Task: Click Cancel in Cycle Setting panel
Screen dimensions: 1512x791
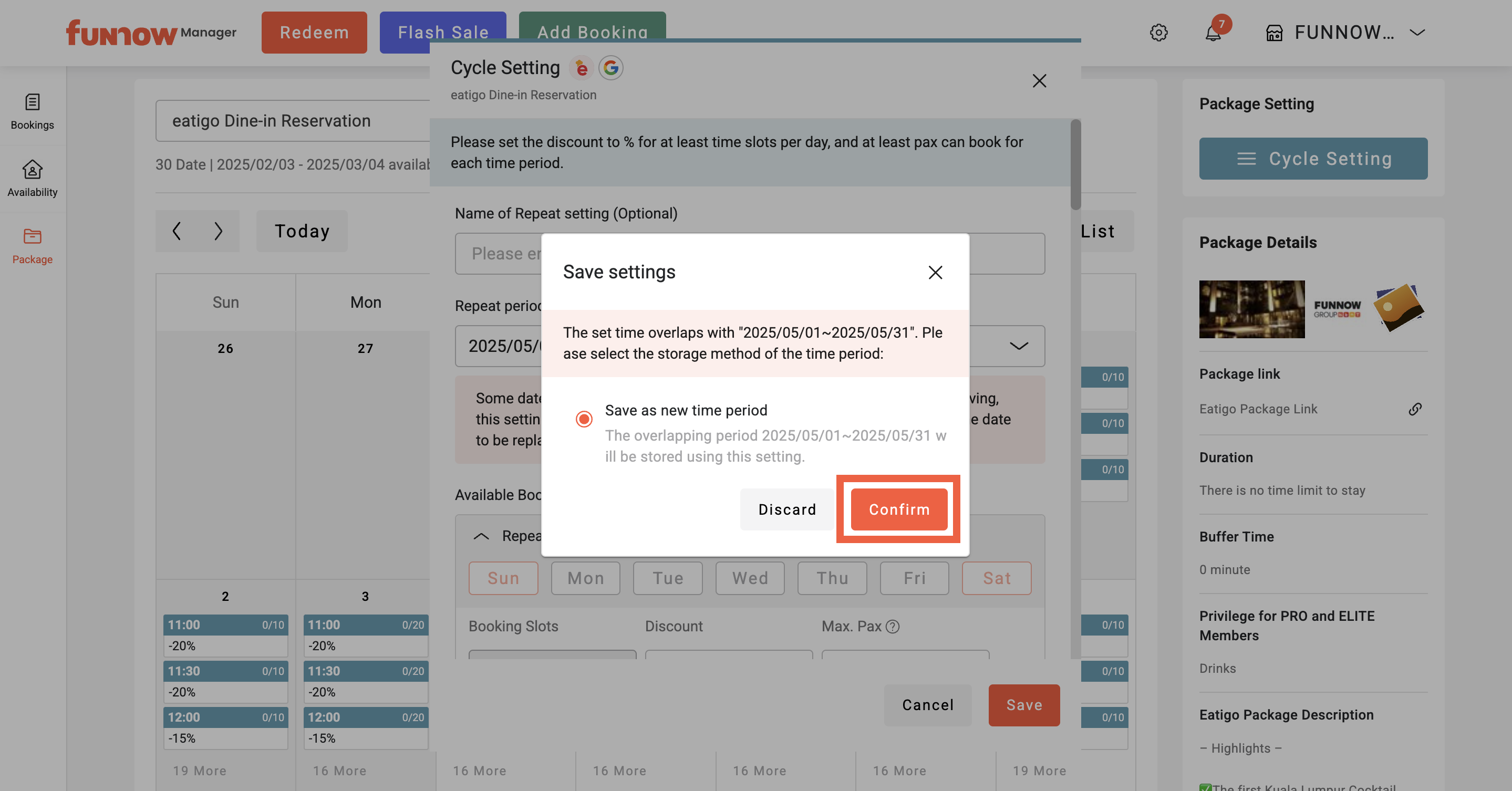Action: coord(927,705)
